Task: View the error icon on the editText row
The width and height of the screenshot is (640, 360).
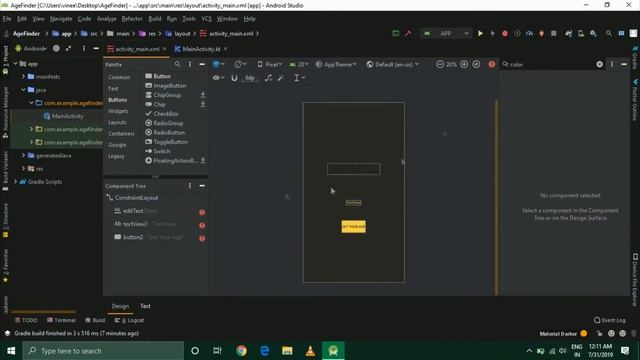Action: click(x=202, y=212)
